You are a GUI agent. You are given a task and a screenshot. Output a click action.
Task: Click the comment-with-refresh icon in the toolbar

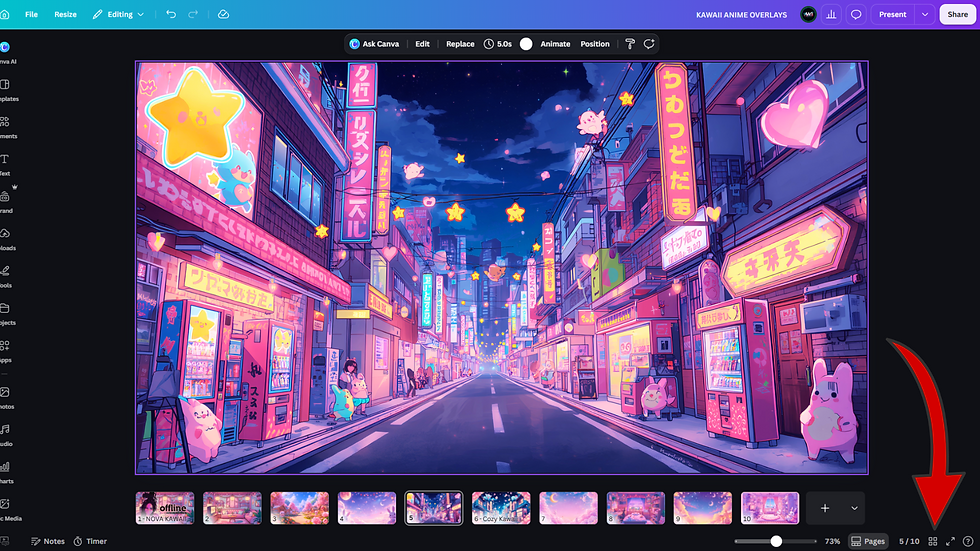pyautogui.click(x=649, y=44)
